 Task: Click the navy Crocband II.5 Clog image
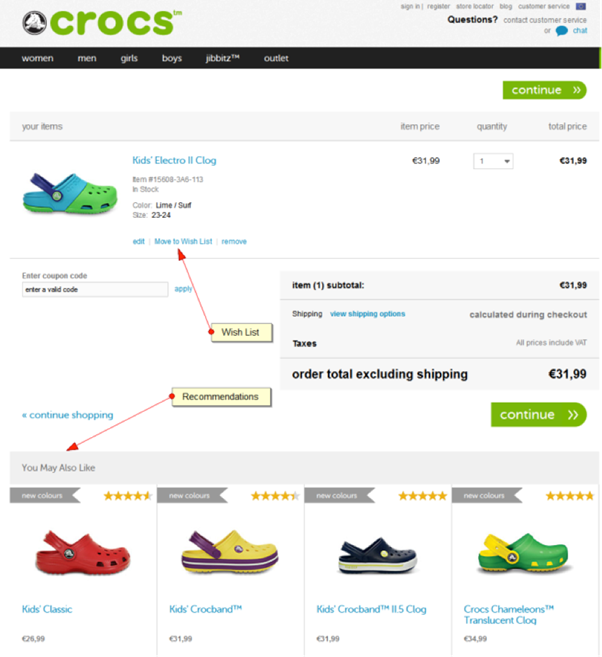tap(378, 555)
